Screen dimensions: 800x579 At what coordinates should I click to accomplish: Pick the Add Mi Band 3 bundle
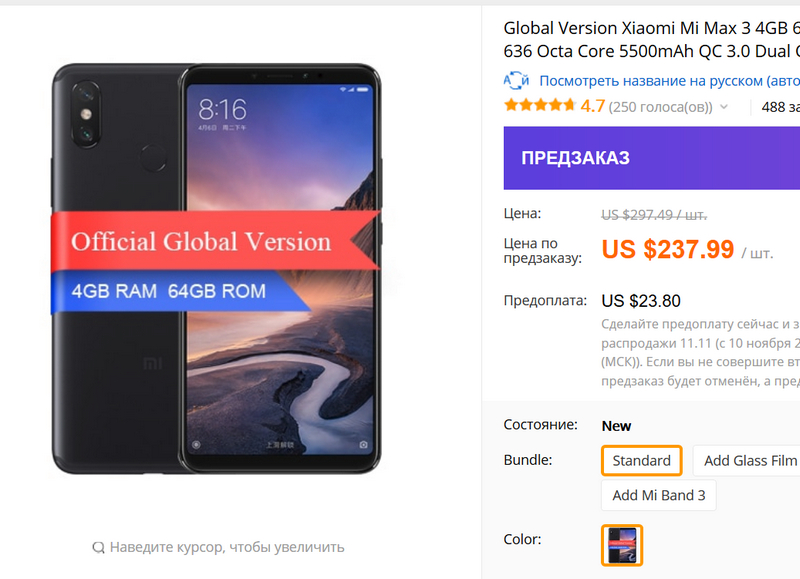point(658,495)
